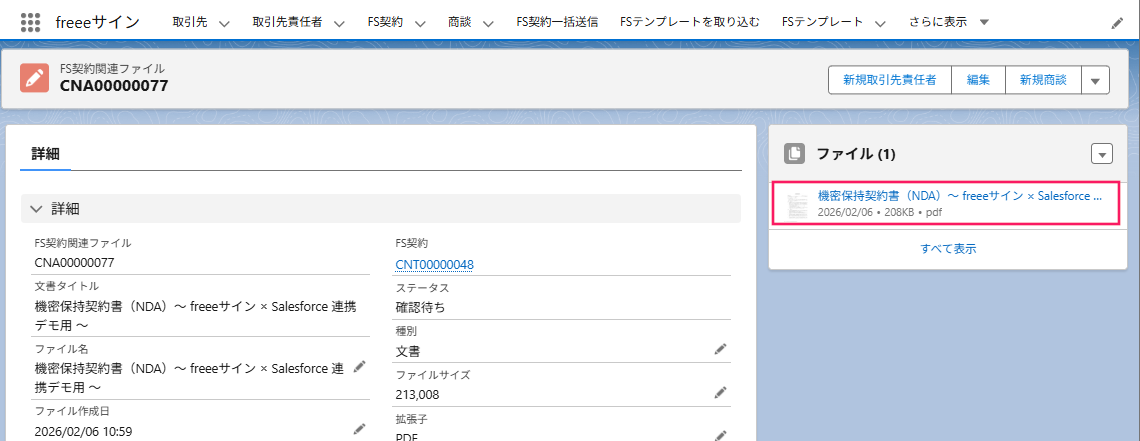Open the FSテンプレート navigation tab
Viewport: 1140px width, 441px height.
[822, 23]
